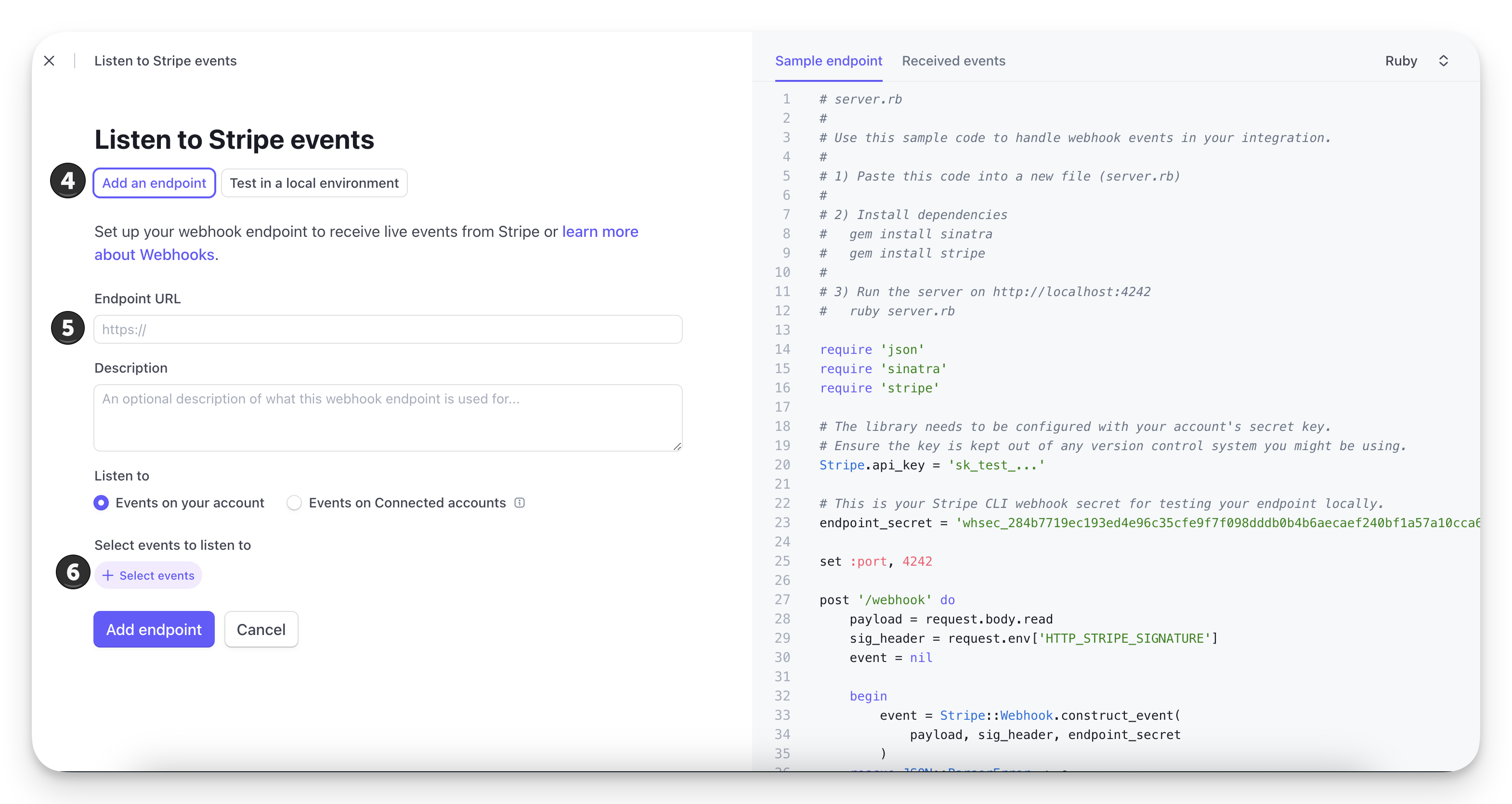Switch to Test in a local environment
Screen dimensions: 1512x804
[x=314, y=183]
